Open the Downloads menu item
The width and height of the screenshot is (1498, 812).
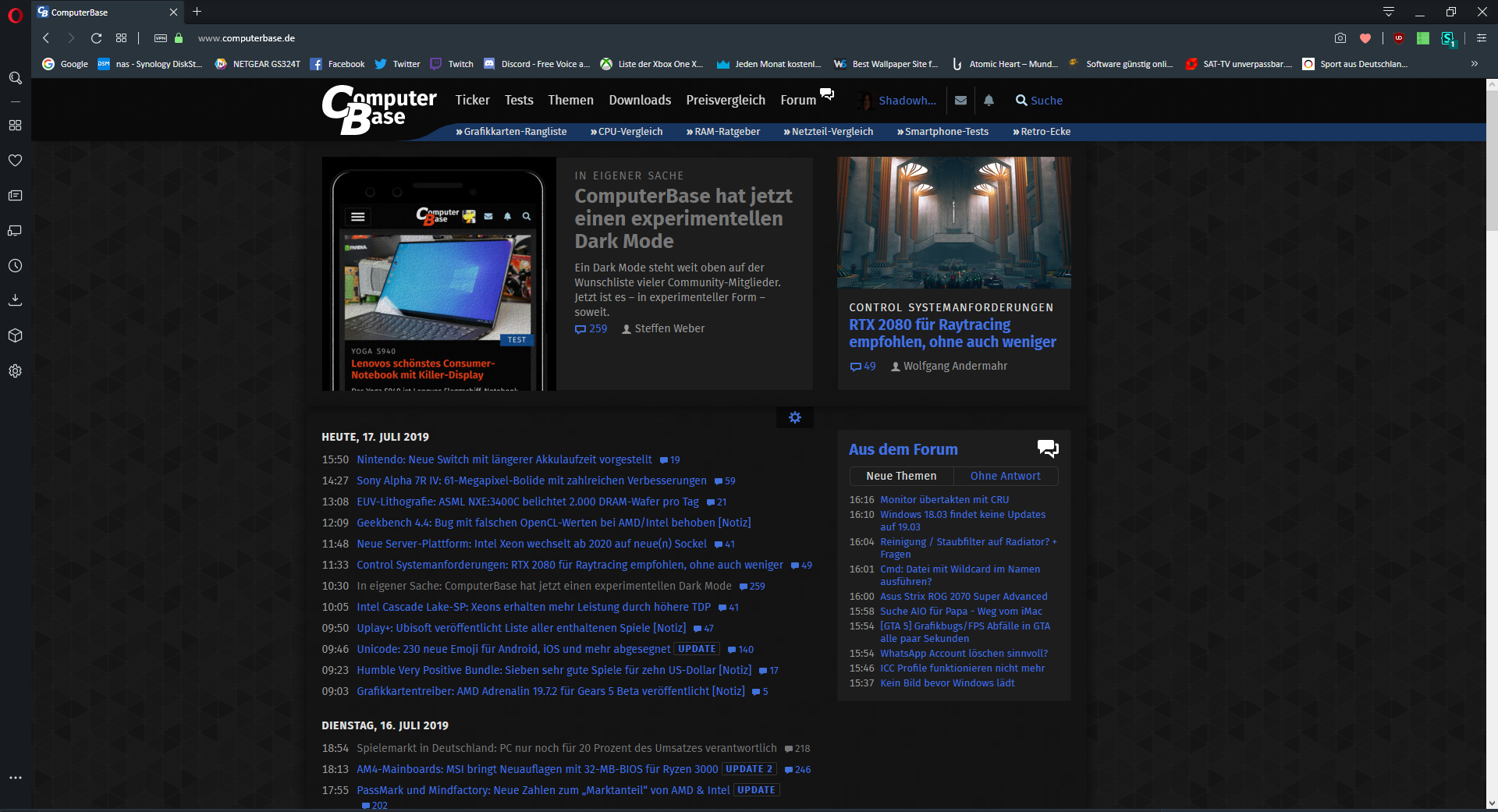pos(640,100)
